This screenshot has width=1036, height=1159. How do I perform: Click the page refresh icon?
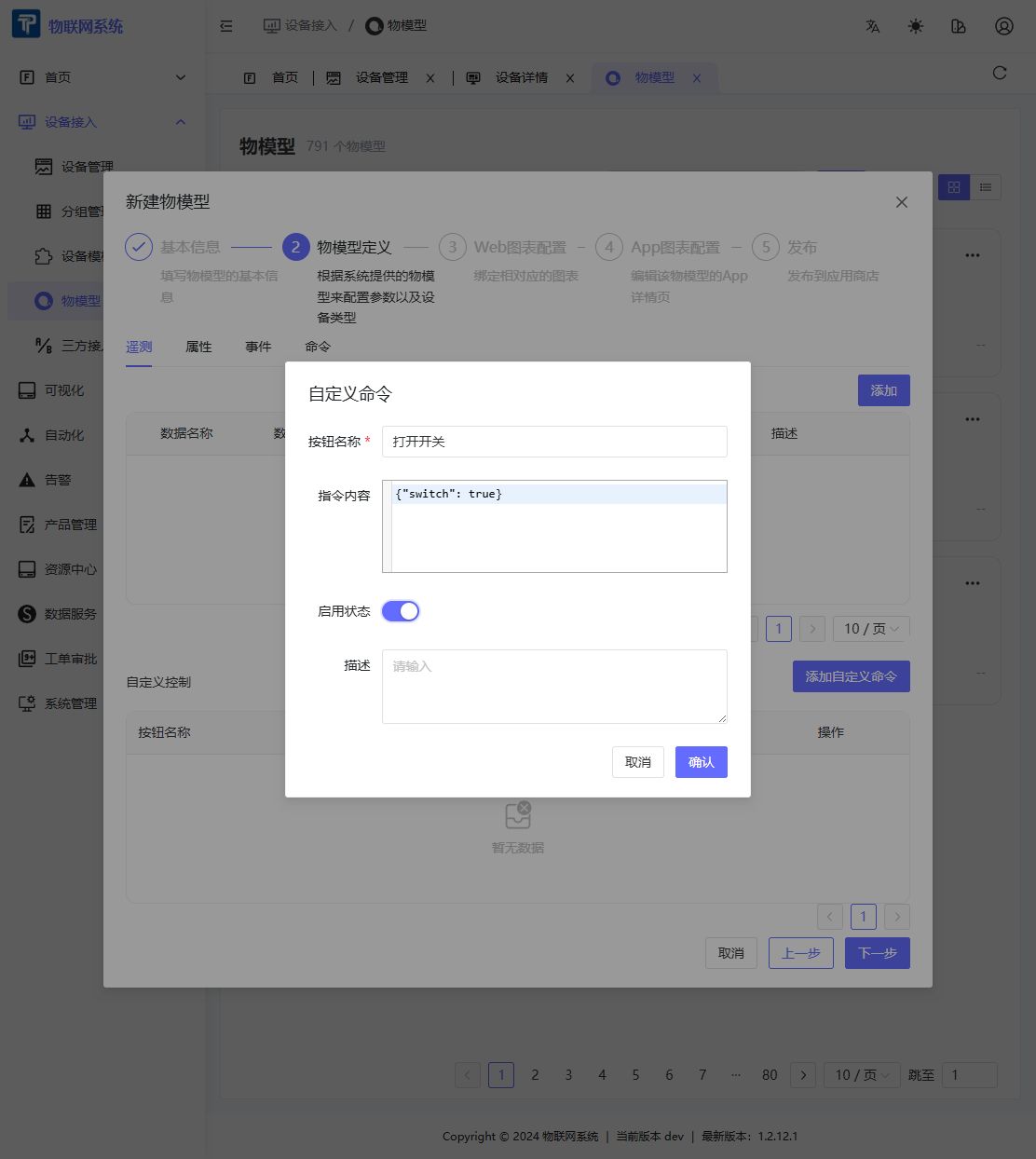coord(1000,73)
